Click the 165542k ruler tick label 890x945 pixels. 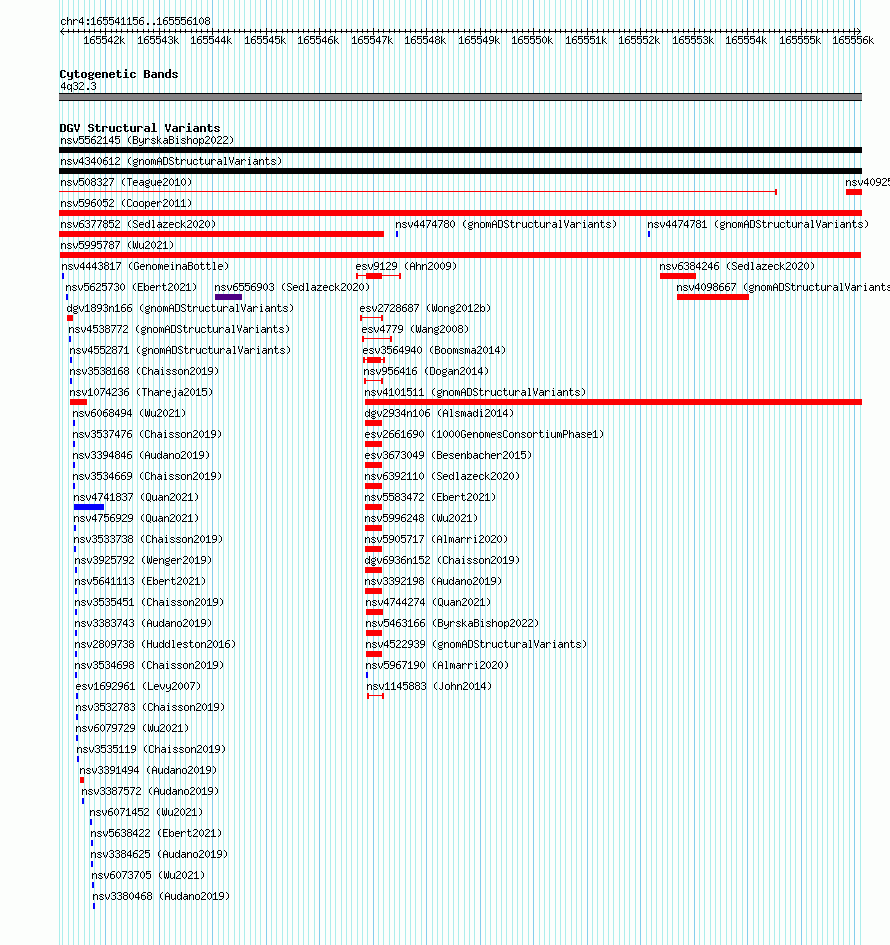(x=104, y=40)
